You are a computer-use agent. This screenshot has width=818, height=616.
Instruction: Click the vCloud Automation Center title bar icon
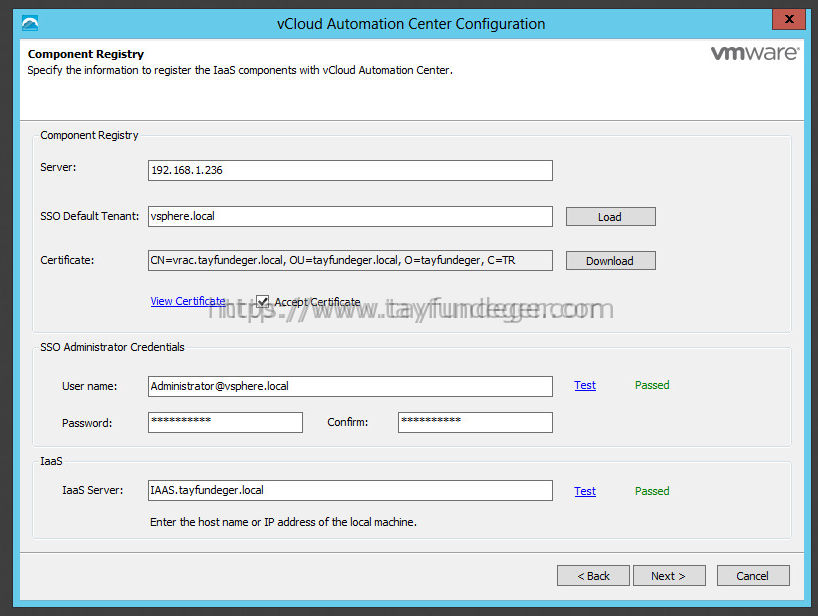pyautogui.click(x=30, y=23)
